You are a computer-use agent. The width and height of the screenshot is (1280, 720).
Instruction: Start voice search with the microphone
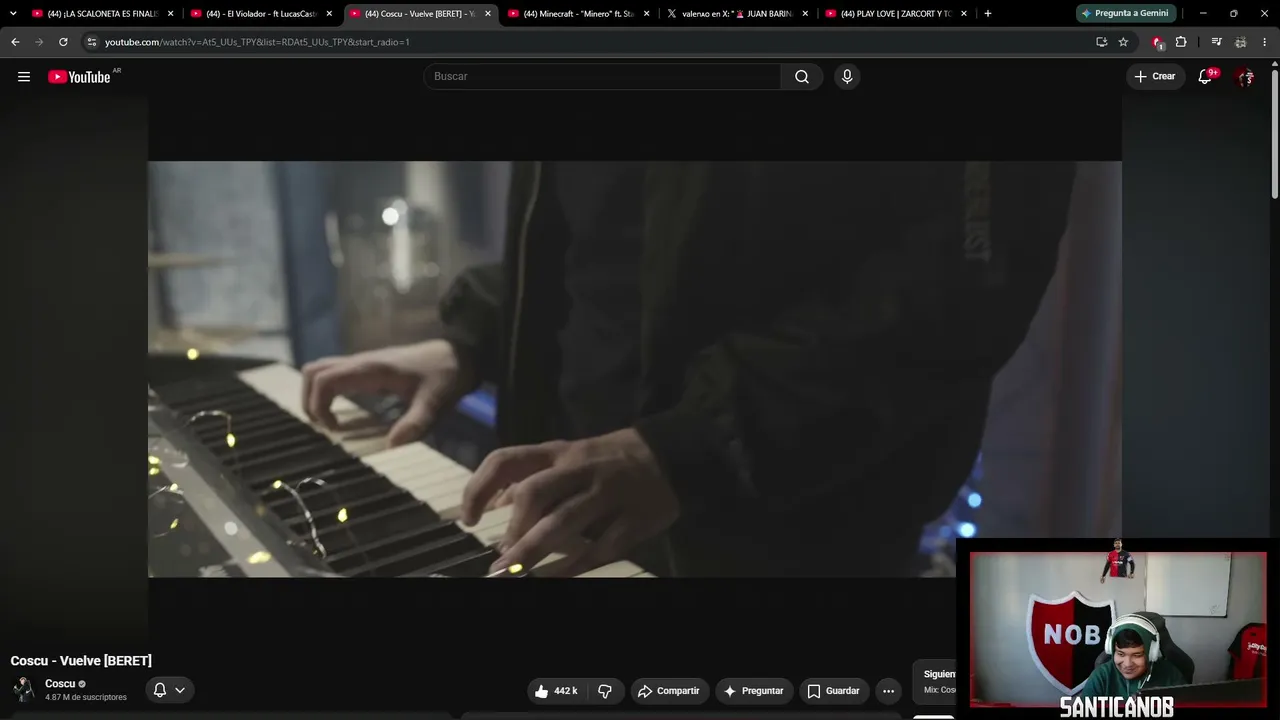pos(847,77)
